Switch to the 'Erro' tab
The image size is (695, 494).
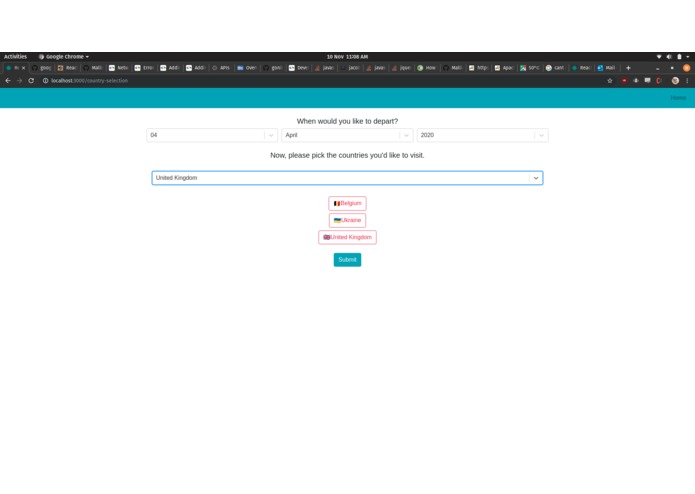(144, 68)
